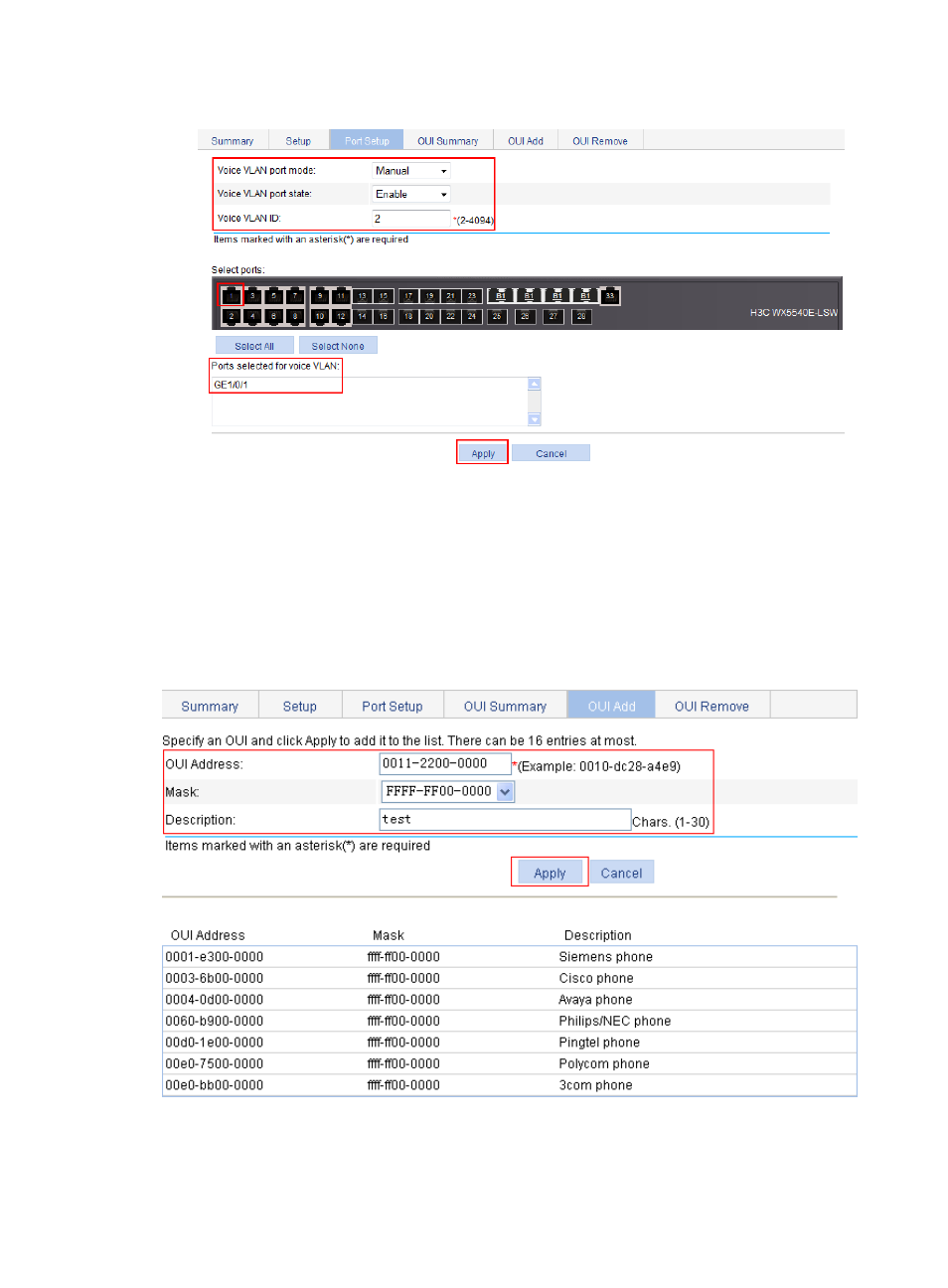The height and width of the screenshot is (1288, 948).
Task: Open Setup tab in OUI Add page
Action: (300, 706)
